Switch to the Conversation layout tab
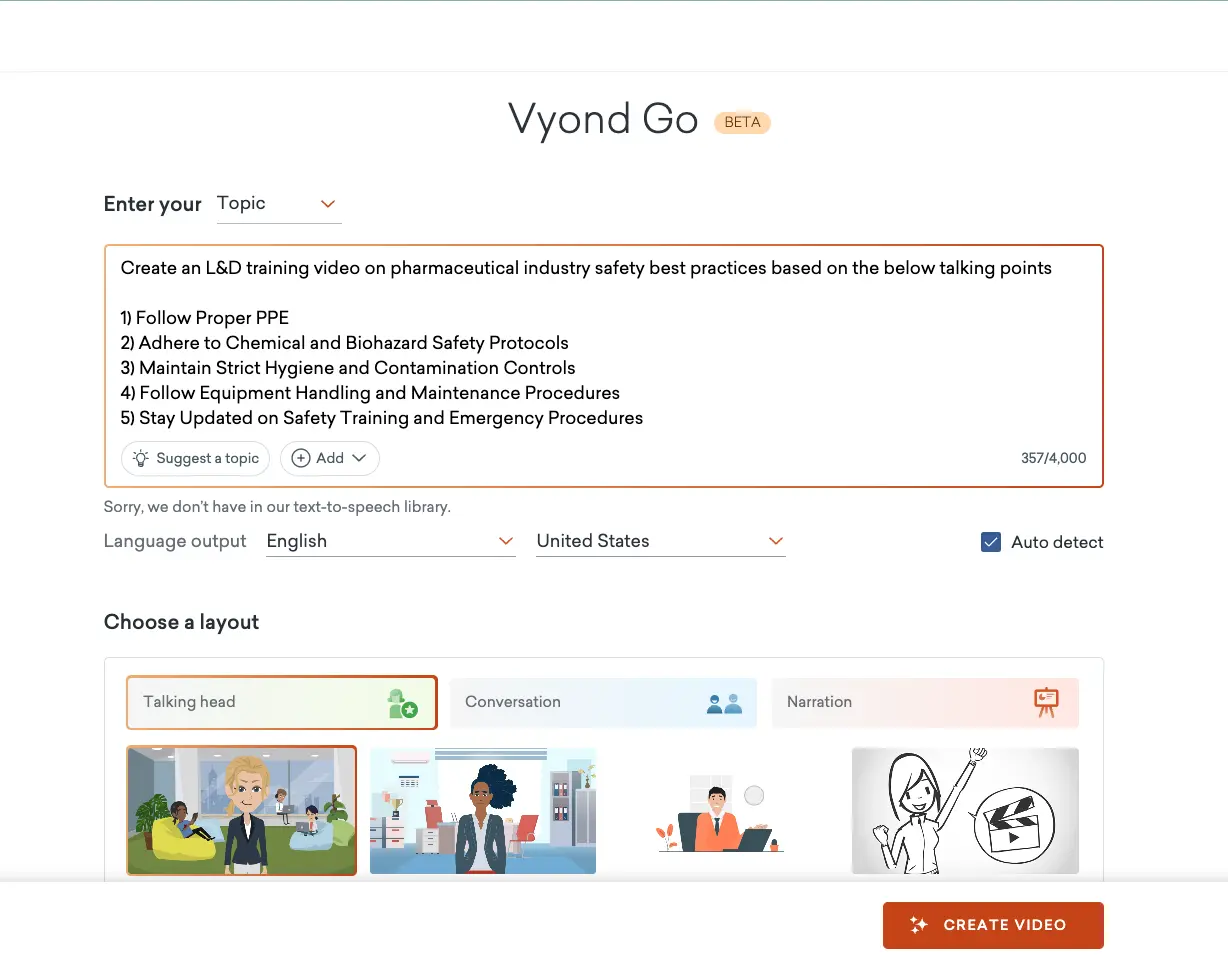1228x969 pixels. [604, 702]
